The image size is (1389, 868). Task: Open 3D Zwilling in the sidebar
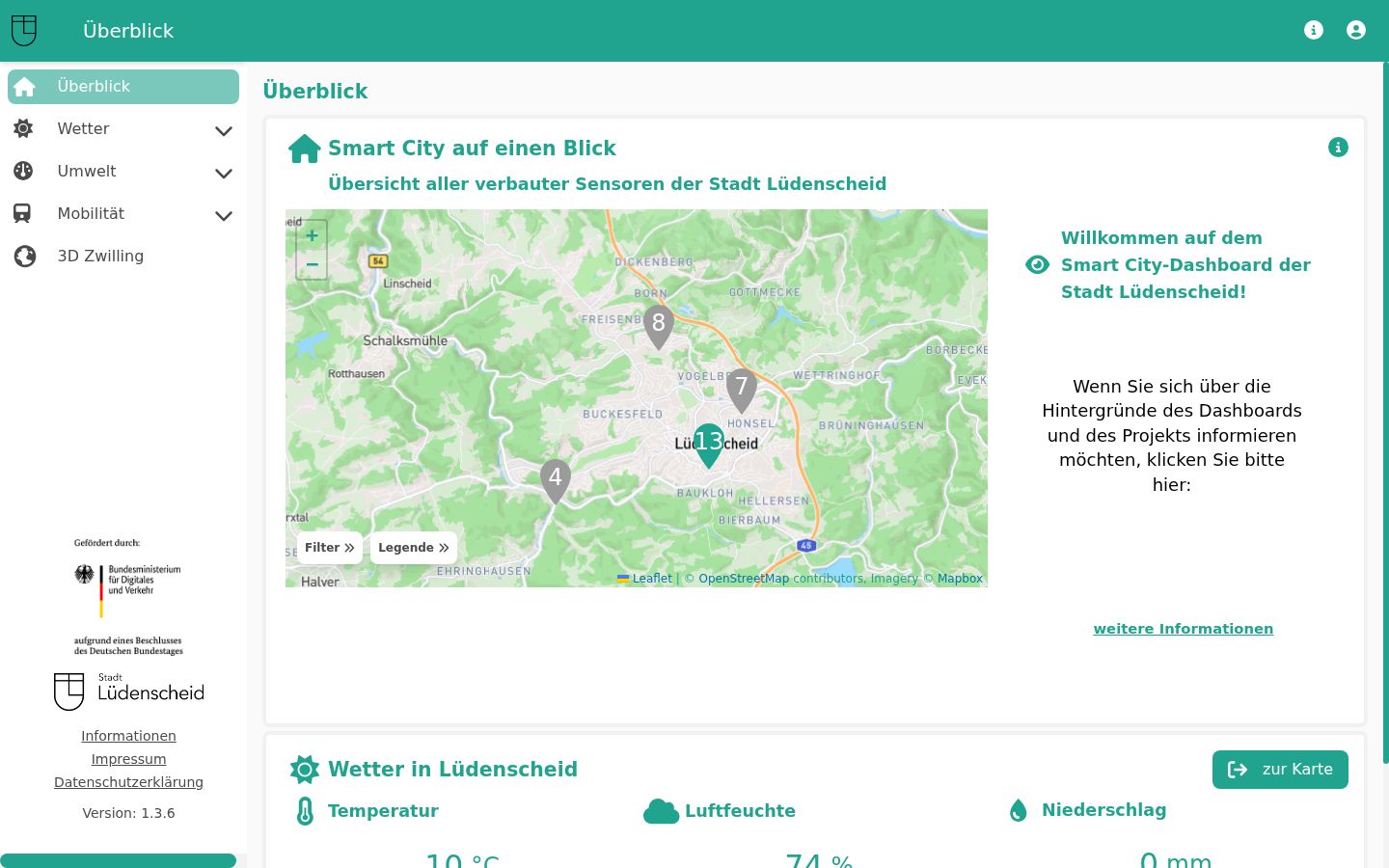click(123, 257)
